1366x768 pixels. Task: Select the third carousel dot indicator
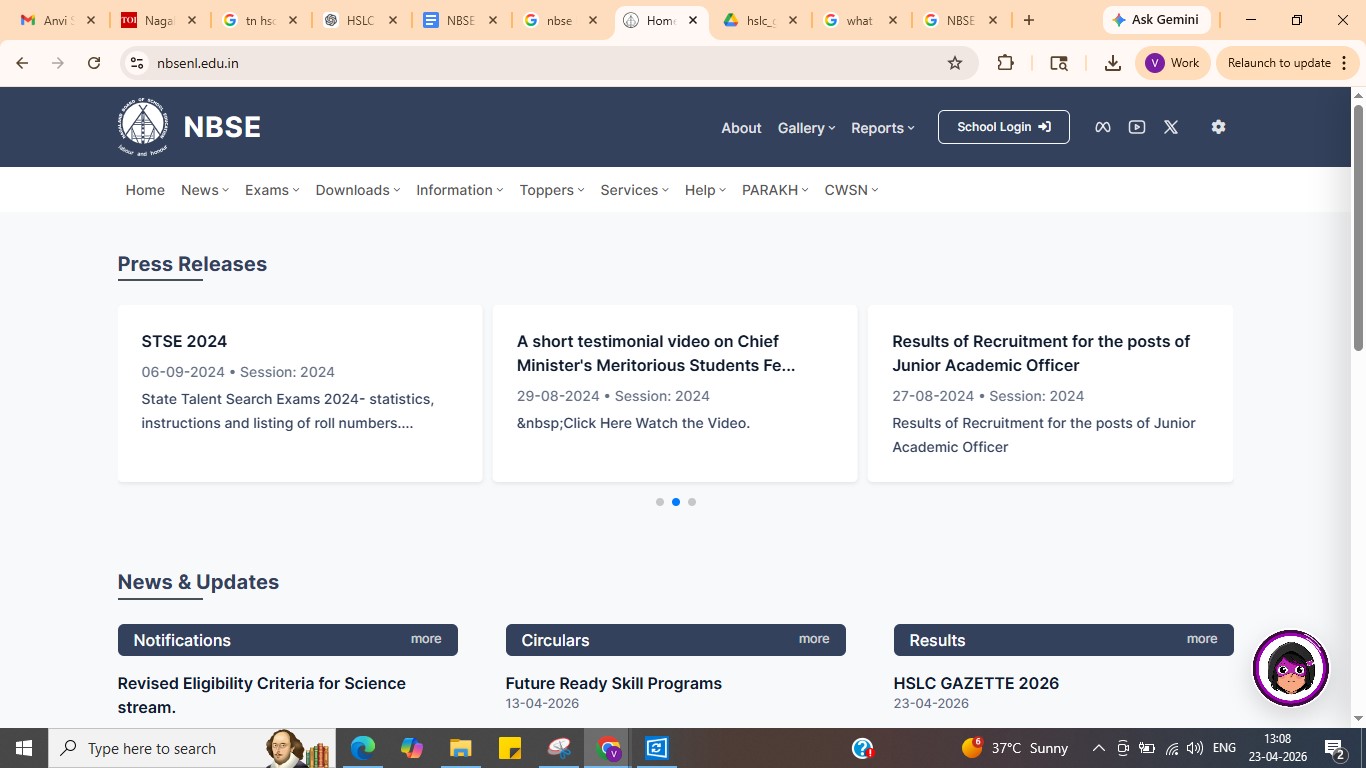[691, 502]
